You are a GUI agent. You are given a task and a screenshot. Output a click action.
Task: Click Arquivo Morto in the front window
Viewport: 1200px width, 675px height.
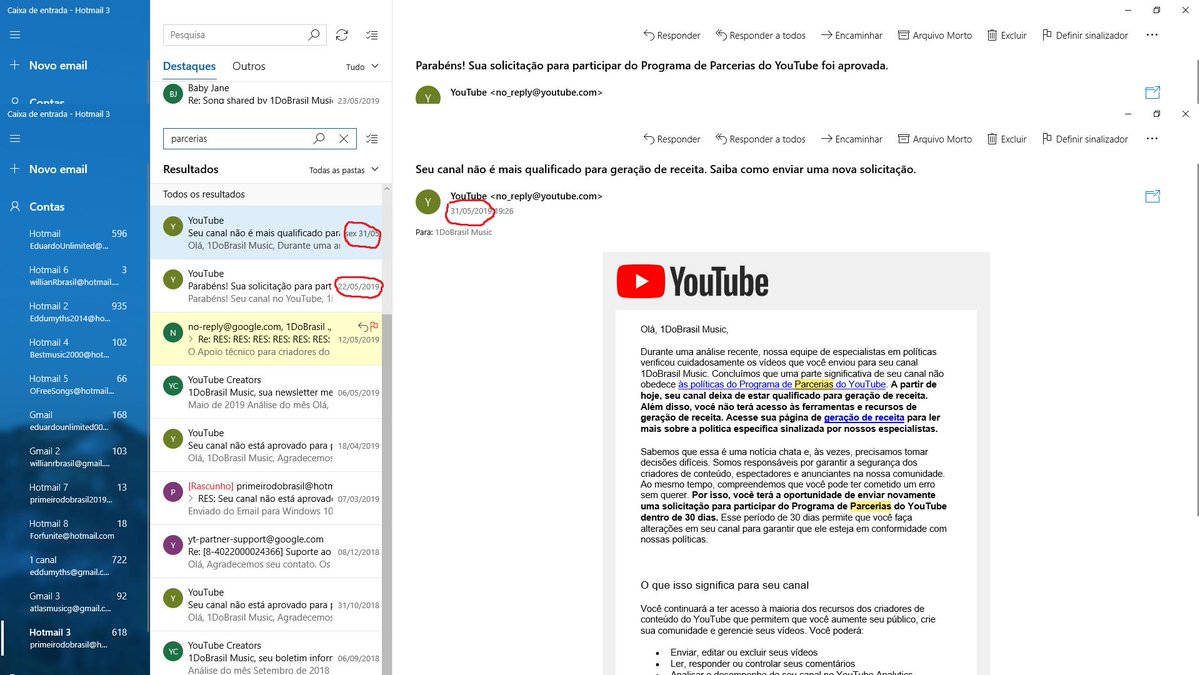coord(934,139)
